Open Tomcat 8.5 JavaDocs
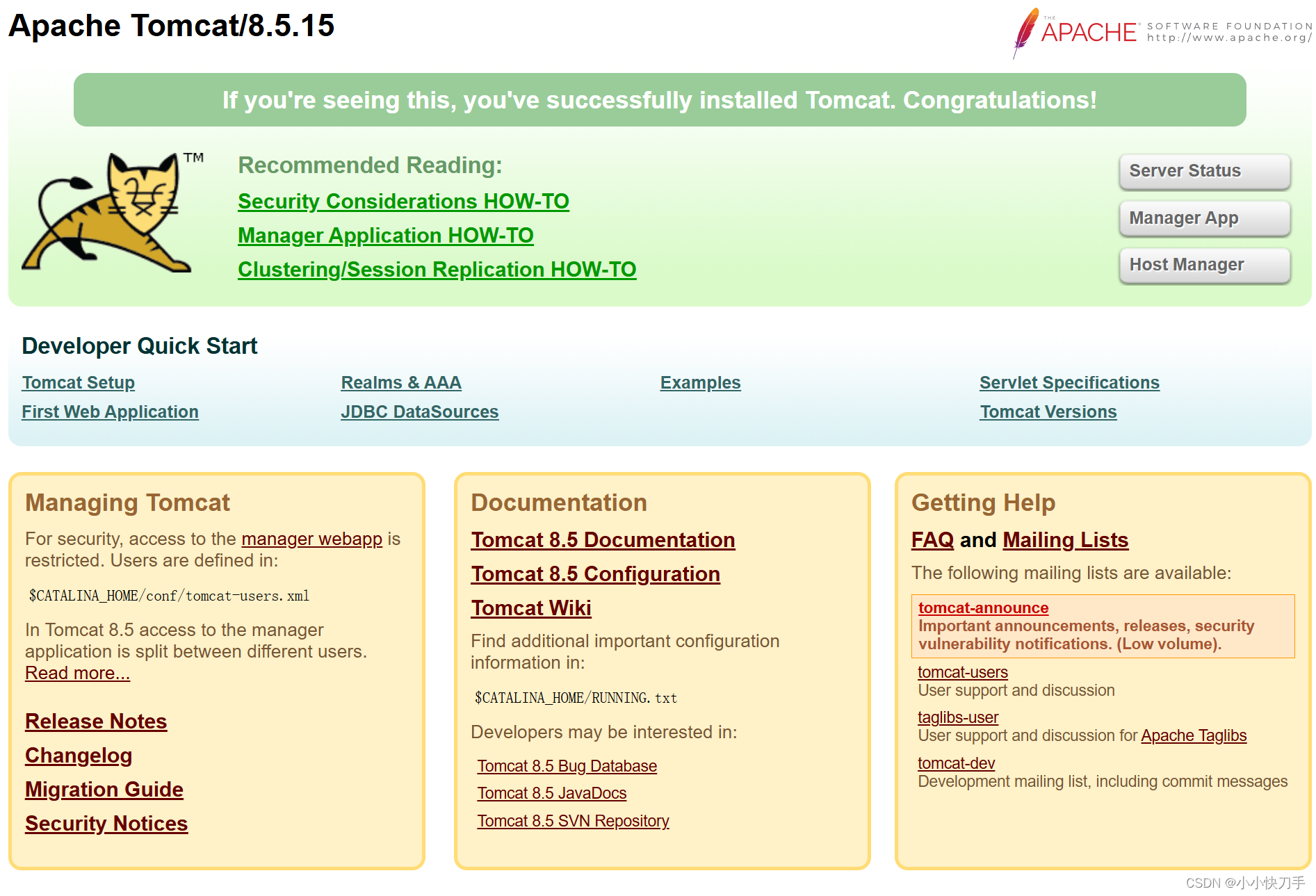Viewport: 1316px width, 896px height. tap(552, 793)
